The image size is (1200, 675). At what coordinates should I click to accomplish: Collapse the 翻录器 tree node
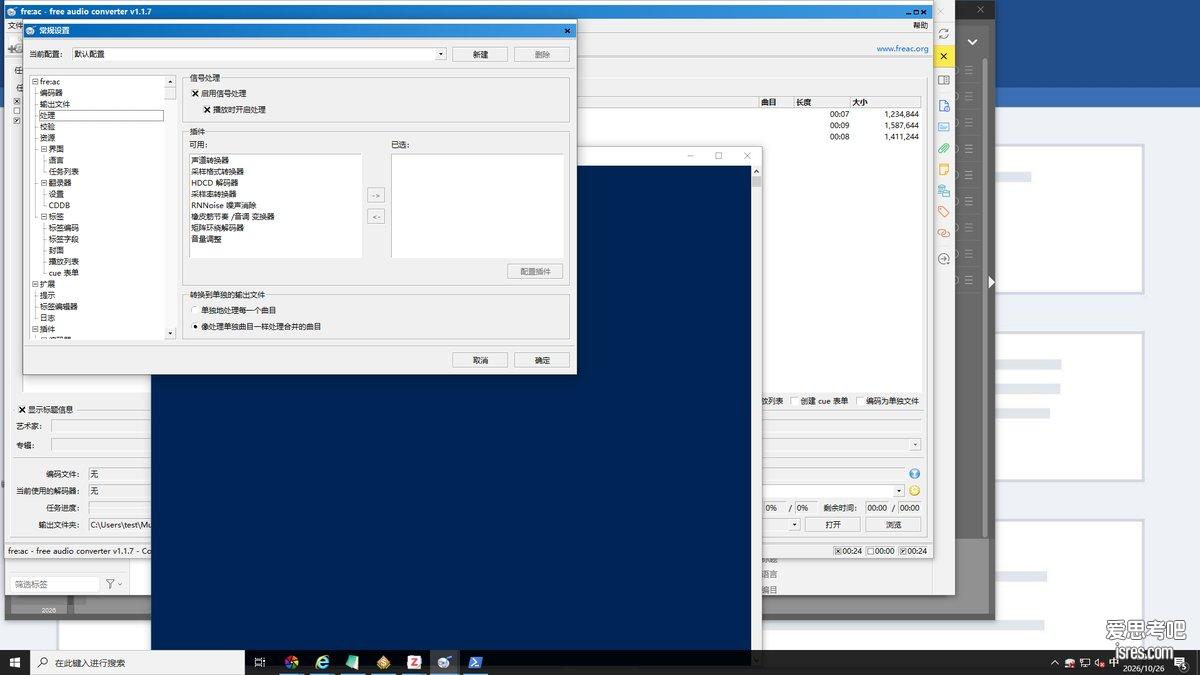(44, 183)
